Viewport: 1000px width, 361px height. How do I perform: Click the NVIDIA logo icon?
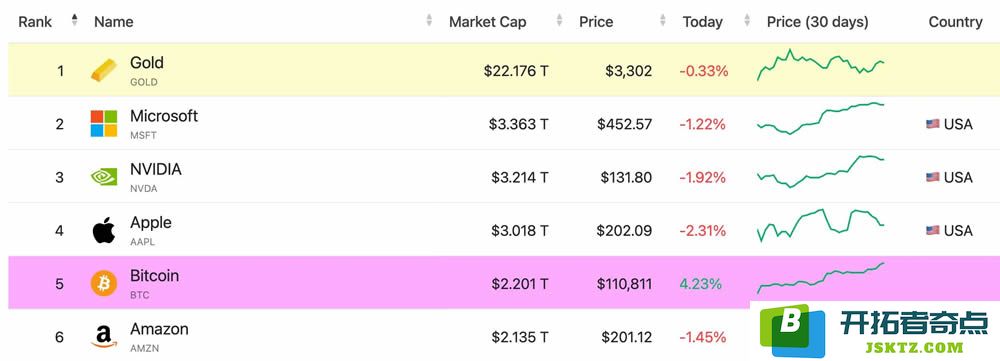(104, 177)
